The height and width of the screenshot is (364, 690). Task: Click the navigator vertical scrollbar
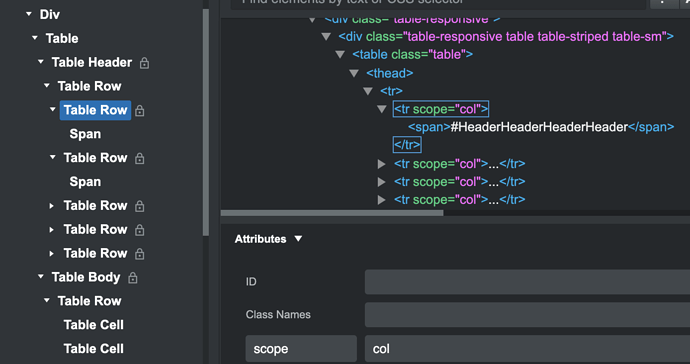(x=206, y=122)
